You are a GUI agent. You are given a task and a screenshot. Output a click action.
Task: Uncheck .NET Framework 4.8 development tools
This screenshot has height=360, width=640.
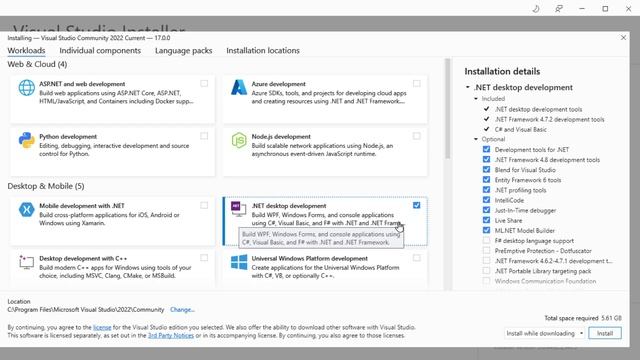click(486, 160)
